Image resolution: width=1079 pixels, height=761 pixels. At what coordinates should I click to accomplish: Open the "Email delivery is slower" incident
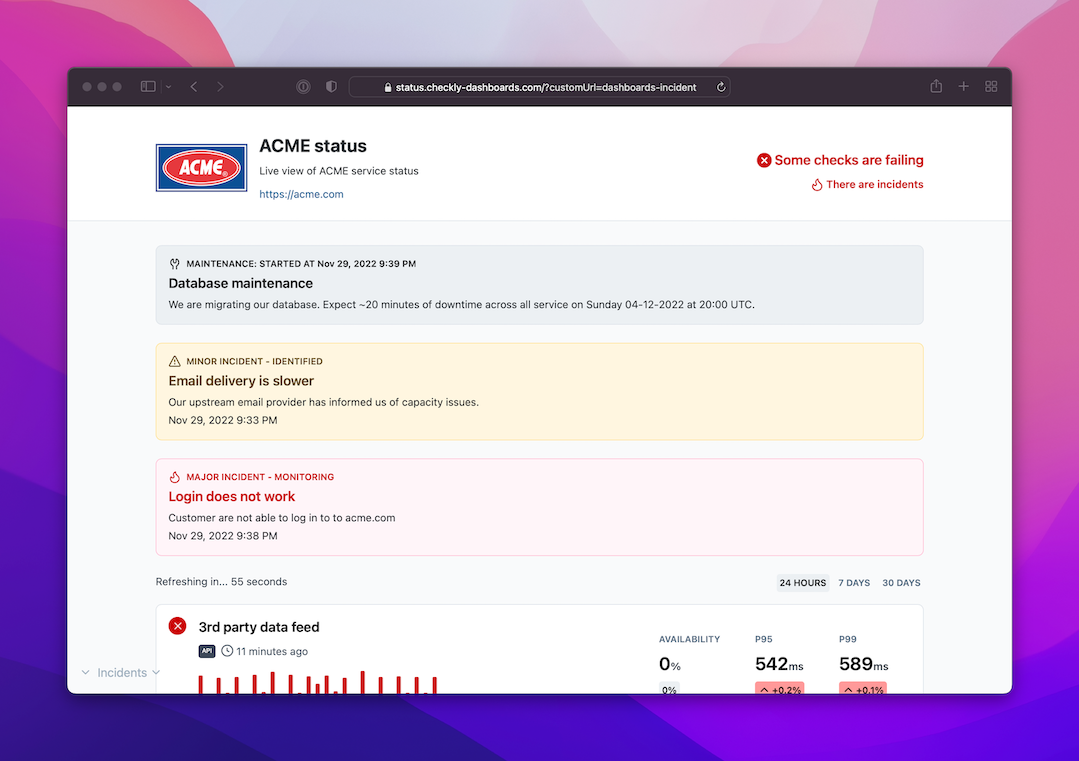coord(241,381)
